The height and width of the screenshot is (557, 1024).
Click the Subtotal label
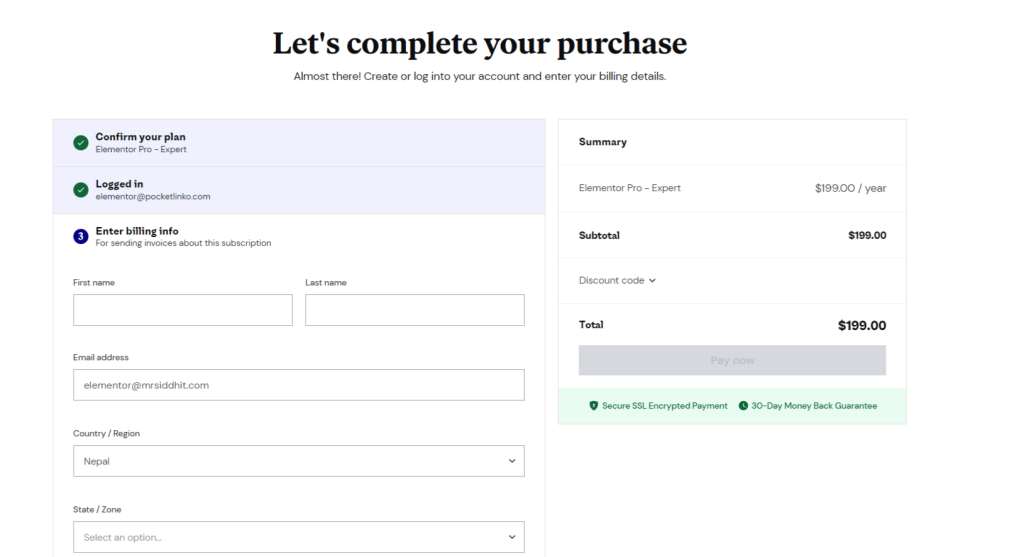click(599, 235)
